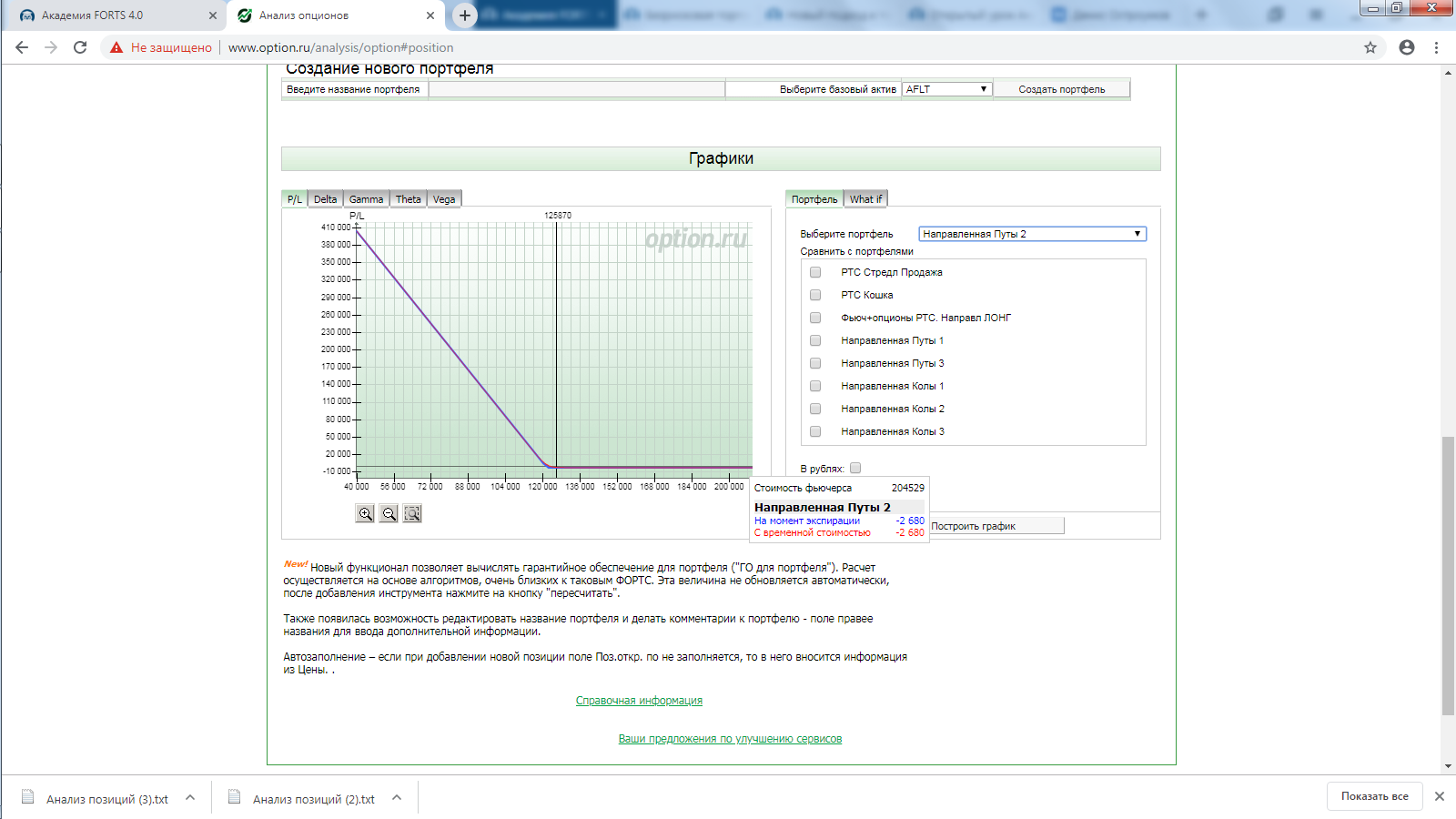Enable 'Направленная Колы 2' comparison
1456x819 pixels.
tap(815, 409)
